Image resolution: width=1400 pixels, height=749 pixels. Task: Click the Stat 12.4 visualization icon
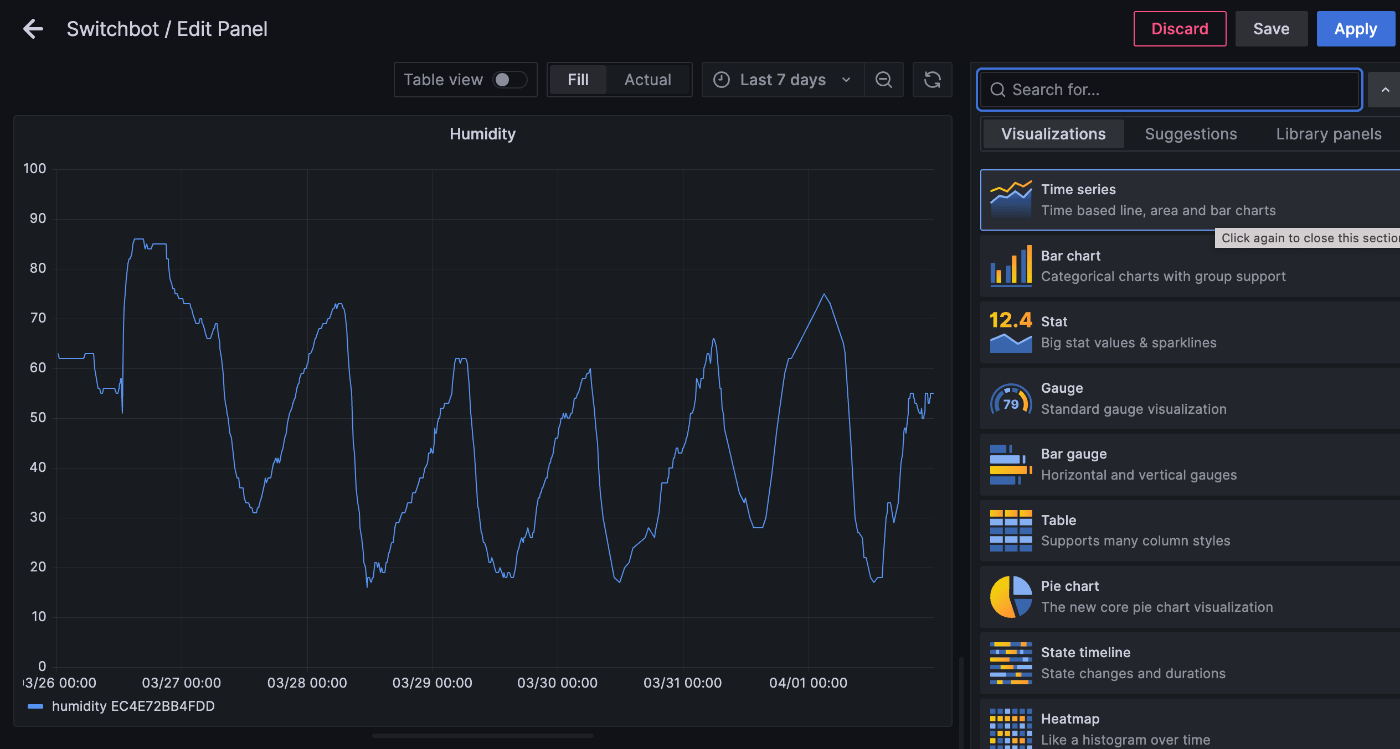coord(1010,332)
